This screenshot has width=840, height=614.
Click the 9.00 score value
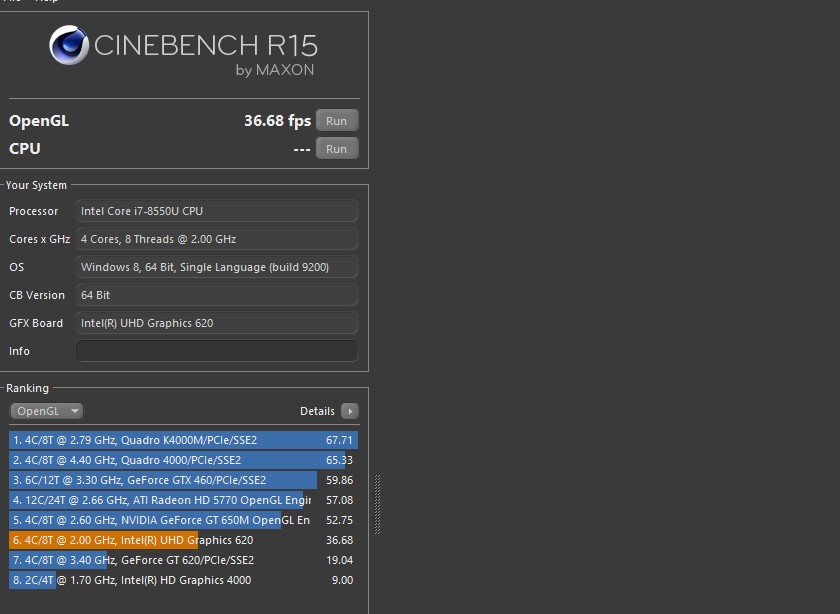click(x=342, y=580)
